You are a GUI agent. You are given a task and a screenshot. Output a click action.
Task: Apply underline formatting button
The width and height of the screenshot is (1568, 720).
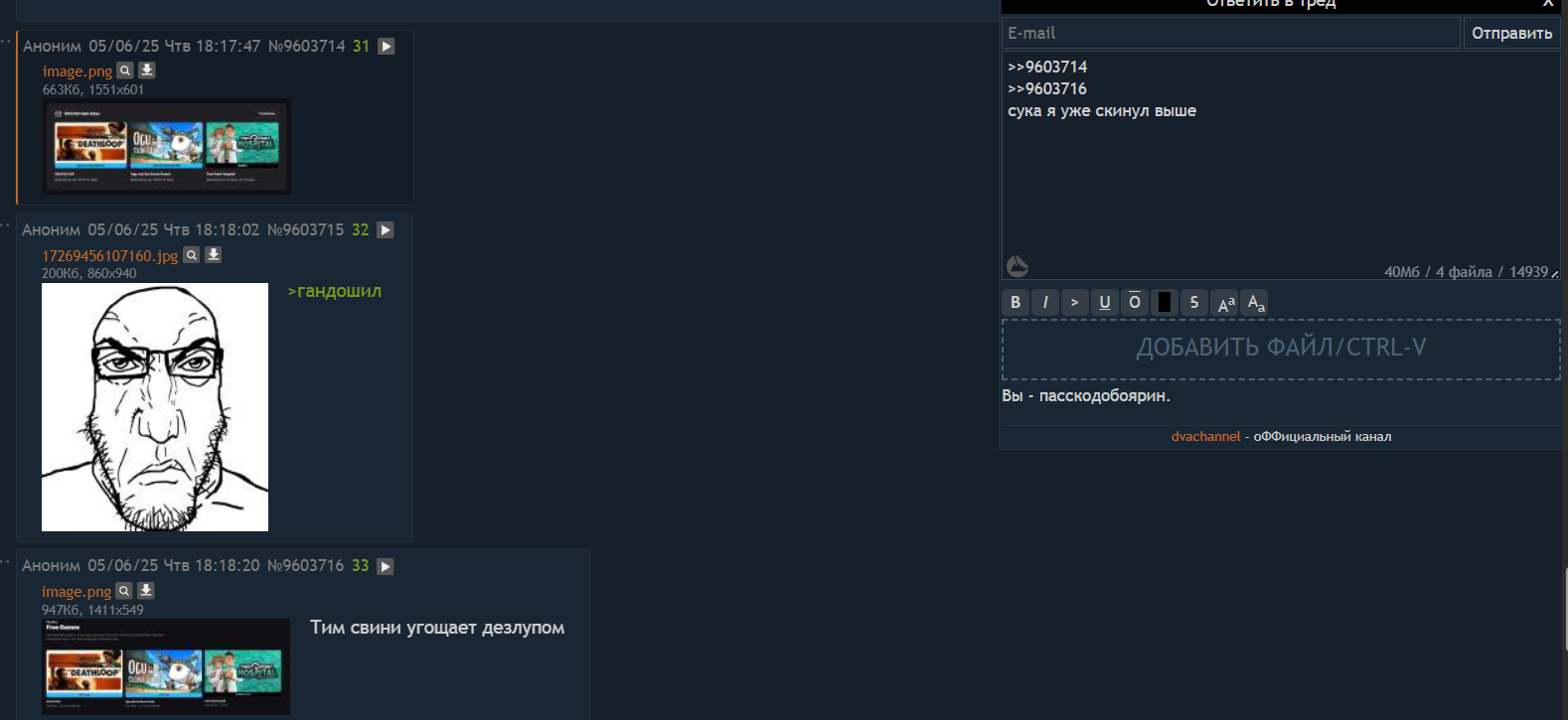(x=1105, y=302)
